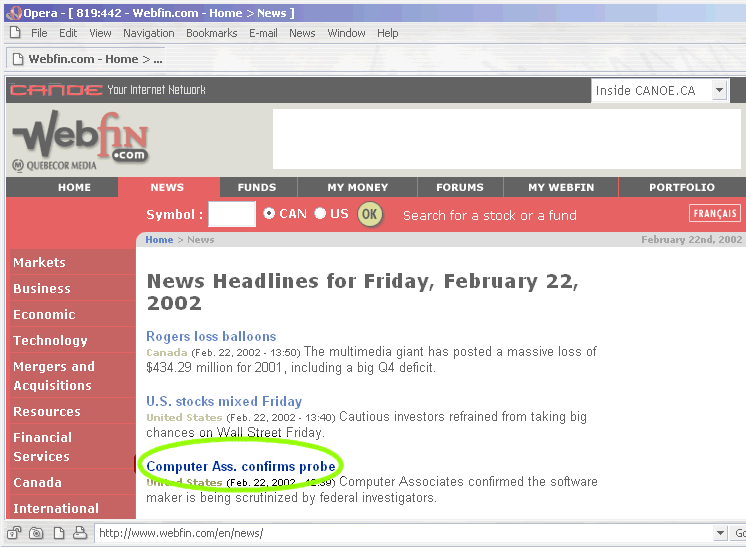Open the File menu
The image size is (746, 548).
(x=39, y=33)
